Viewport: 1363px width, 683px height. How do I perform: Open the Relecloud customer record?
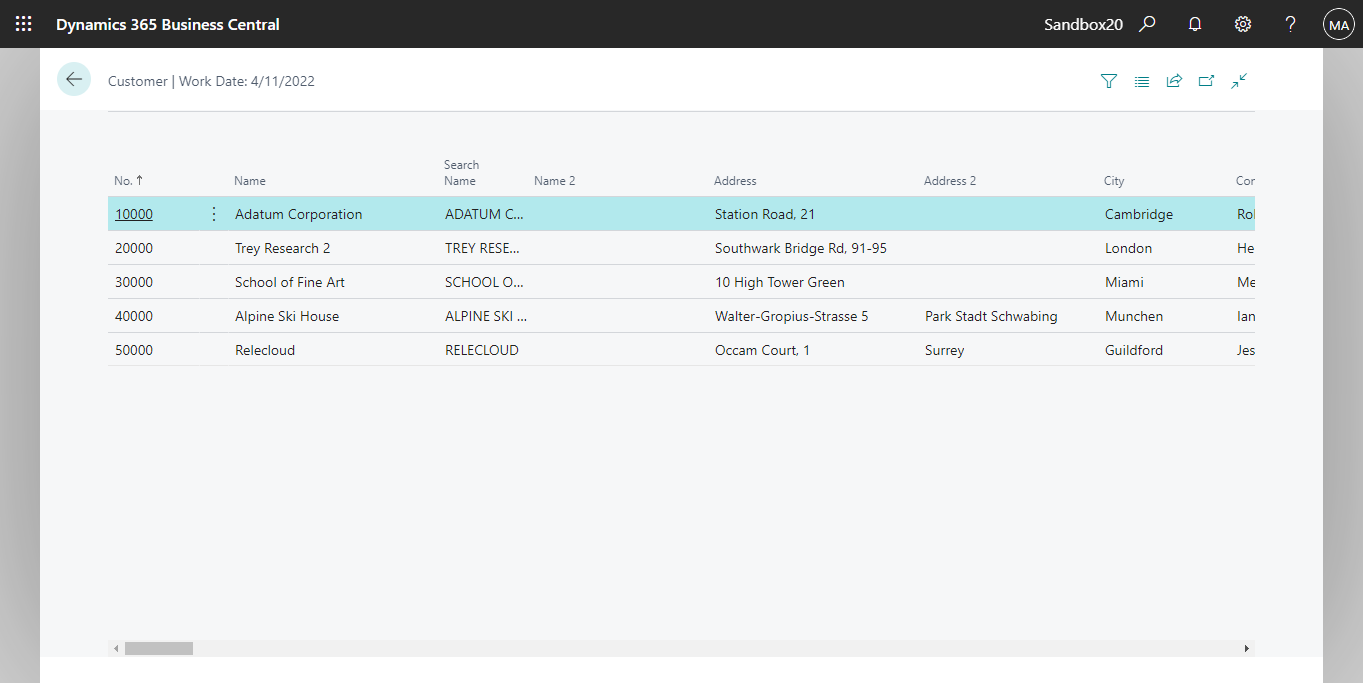(265, 349)
